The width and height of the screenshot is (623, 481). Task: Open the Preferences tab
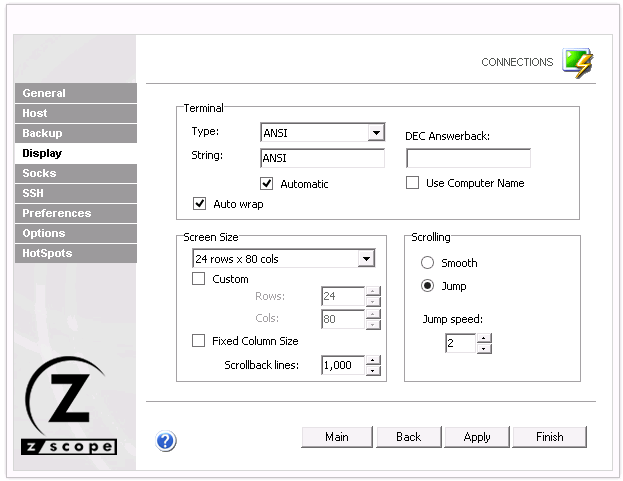click(76, 213)
